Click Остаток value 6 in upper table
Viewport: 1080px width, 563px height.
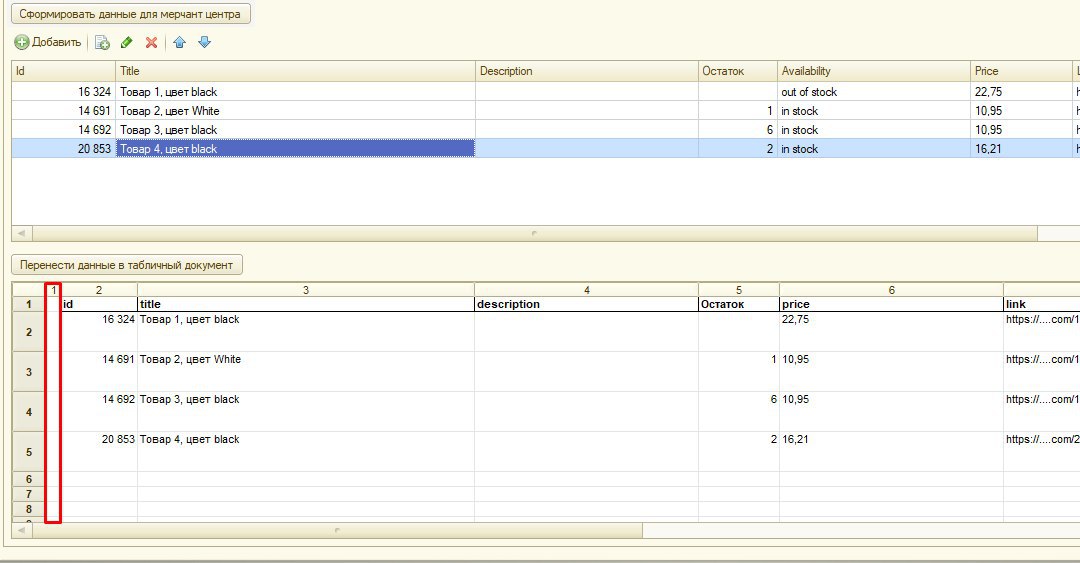click(x=738, y=130)
